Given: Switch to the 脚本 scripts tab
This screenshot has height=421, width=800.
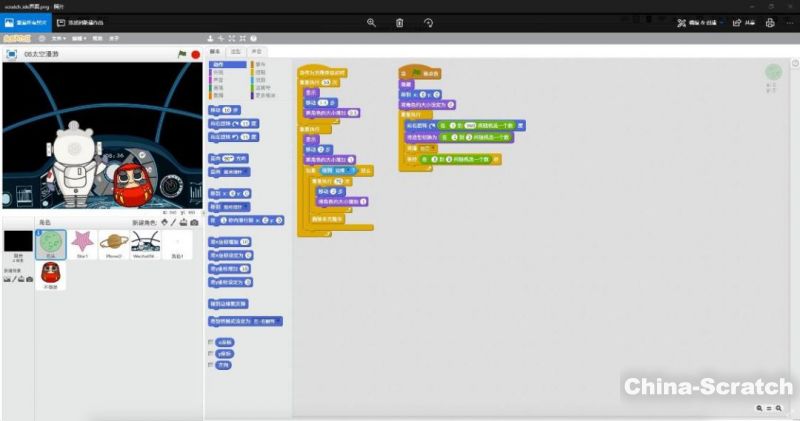Looking at the screenshot, I should 215,52.
